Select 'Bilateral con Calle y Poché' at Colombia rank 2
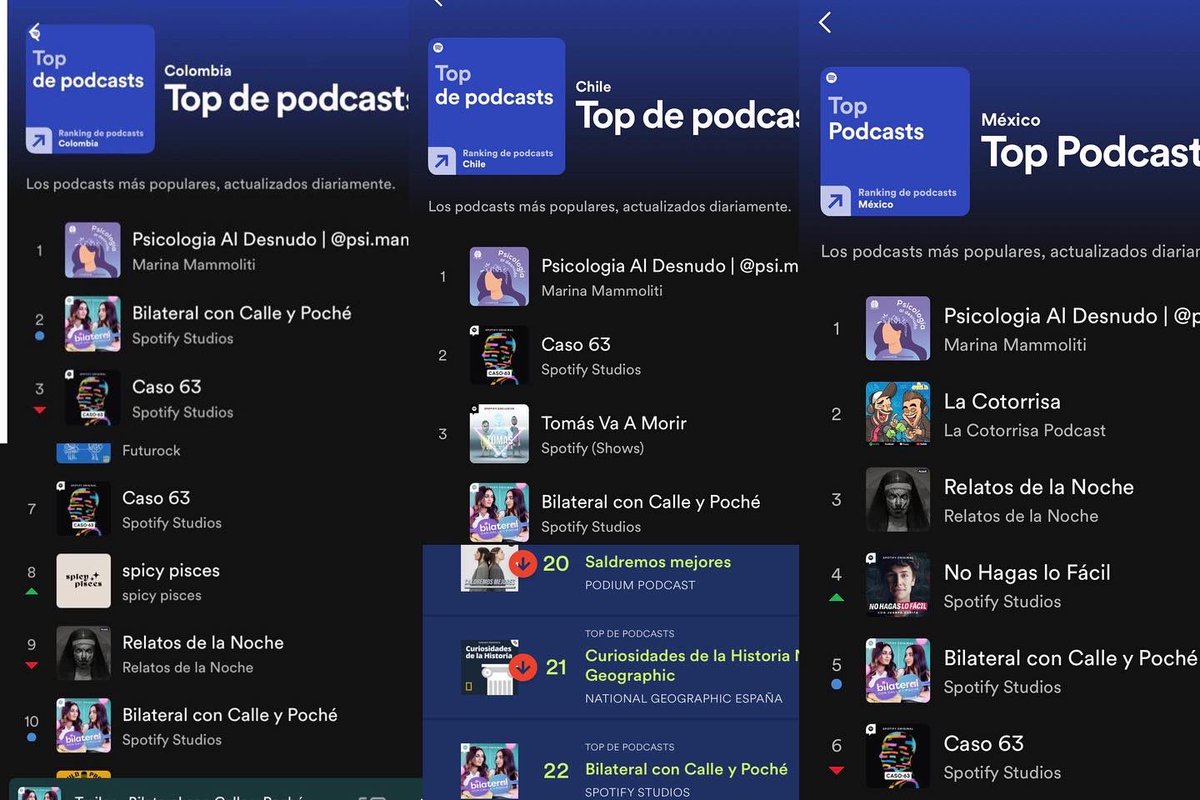1200x800 pixels. point(242,313)
